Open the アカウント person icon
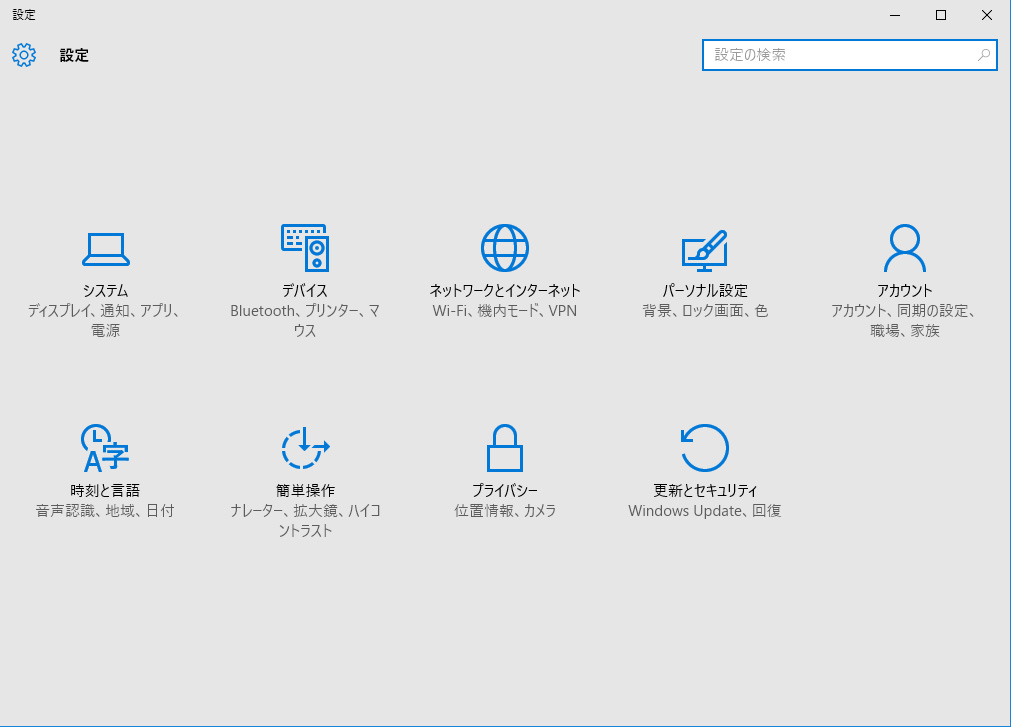The width and height of the screenshot is (1011, 727). (905, 248)
